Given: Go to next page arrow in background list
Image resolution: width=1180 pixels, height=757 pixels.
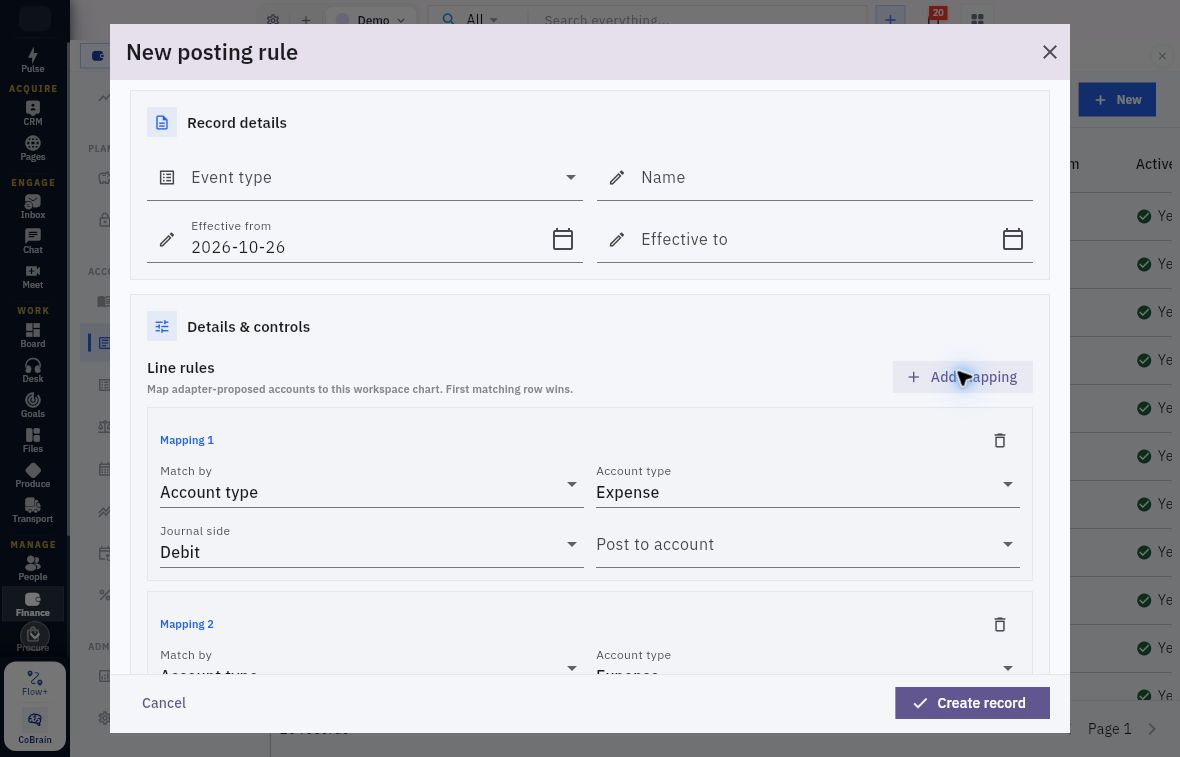Looking at the screenshot, I should (x=1152, y=728).
